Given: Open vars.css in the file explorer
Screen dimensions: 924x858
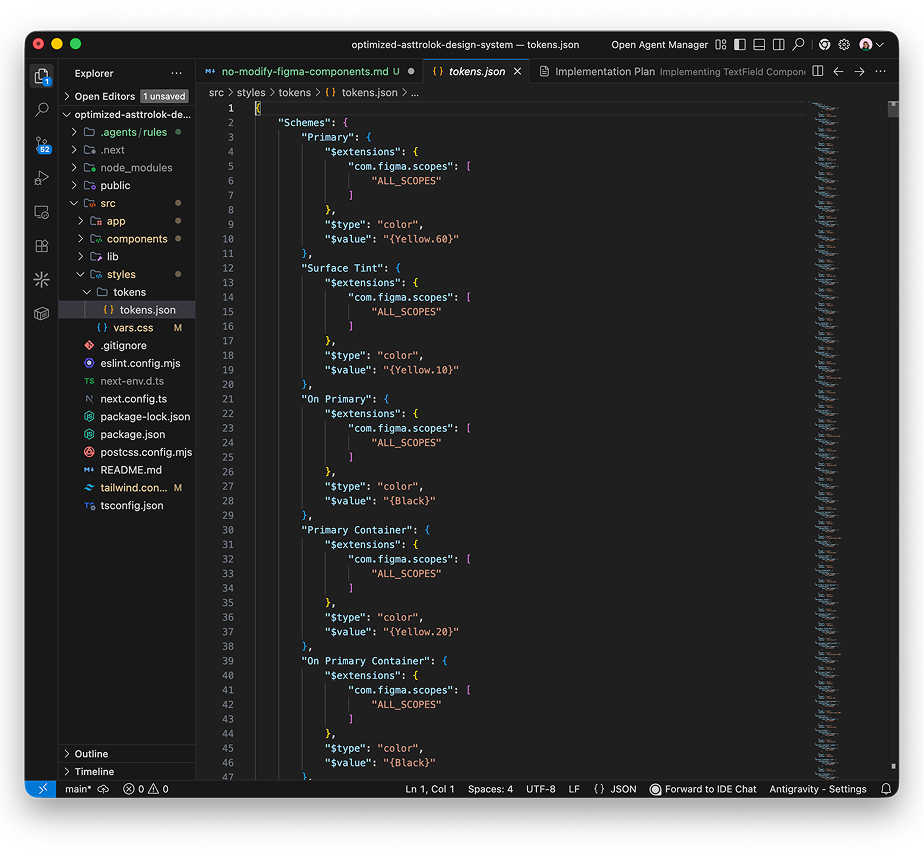Looking at the screenshot, I should pyautogui.click(x=133, y=328).
